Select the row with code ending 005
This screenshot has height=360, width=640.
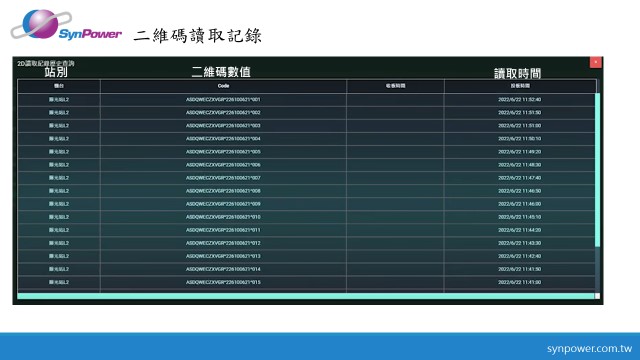point(306,152)
